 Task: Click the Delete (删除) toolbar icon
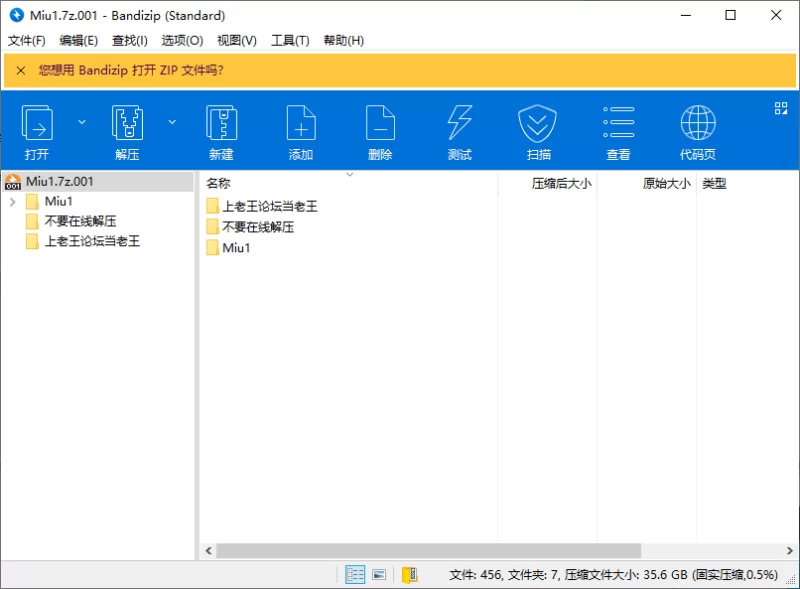pos(380,122)
